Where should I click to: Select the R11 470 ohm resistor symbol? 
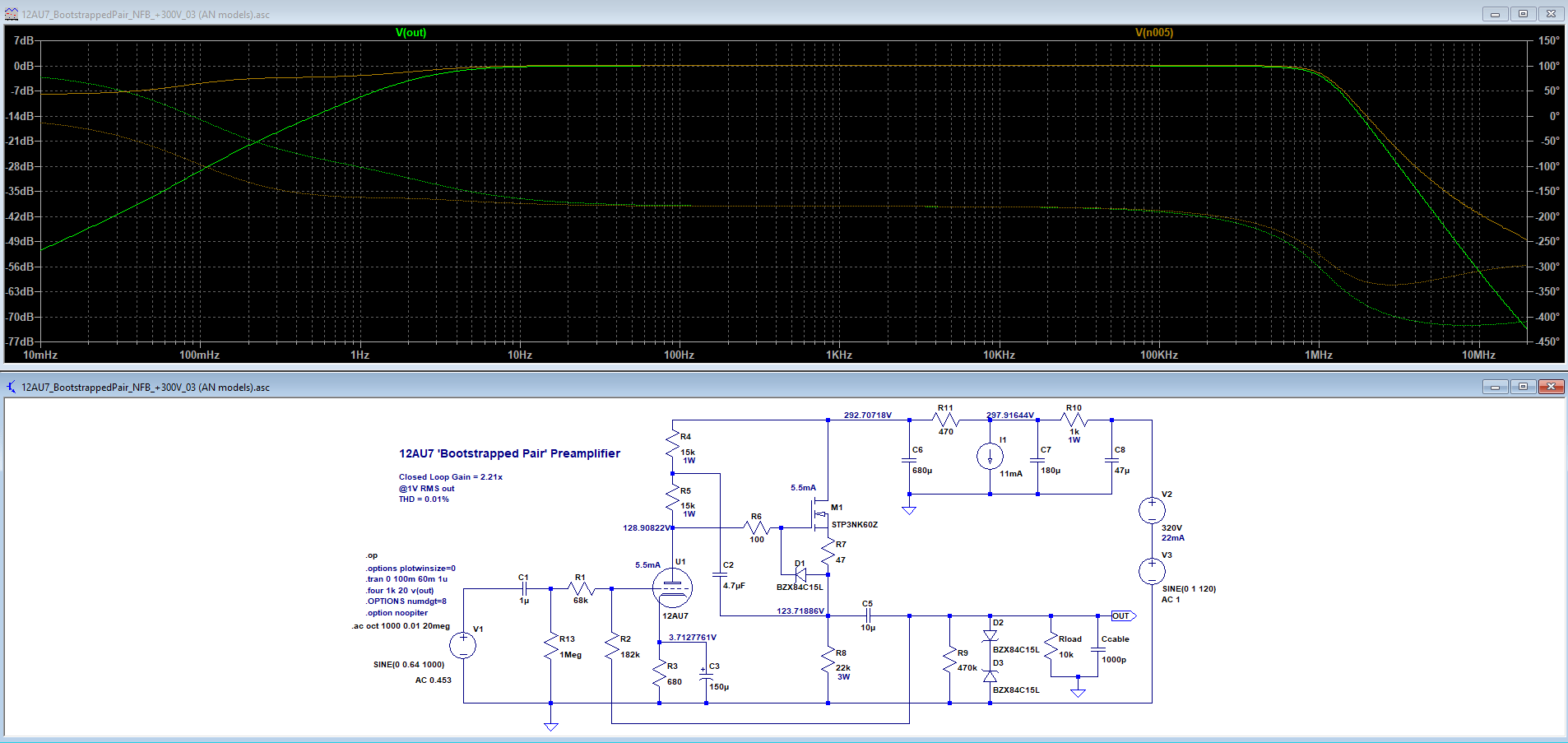click(946, 420)
